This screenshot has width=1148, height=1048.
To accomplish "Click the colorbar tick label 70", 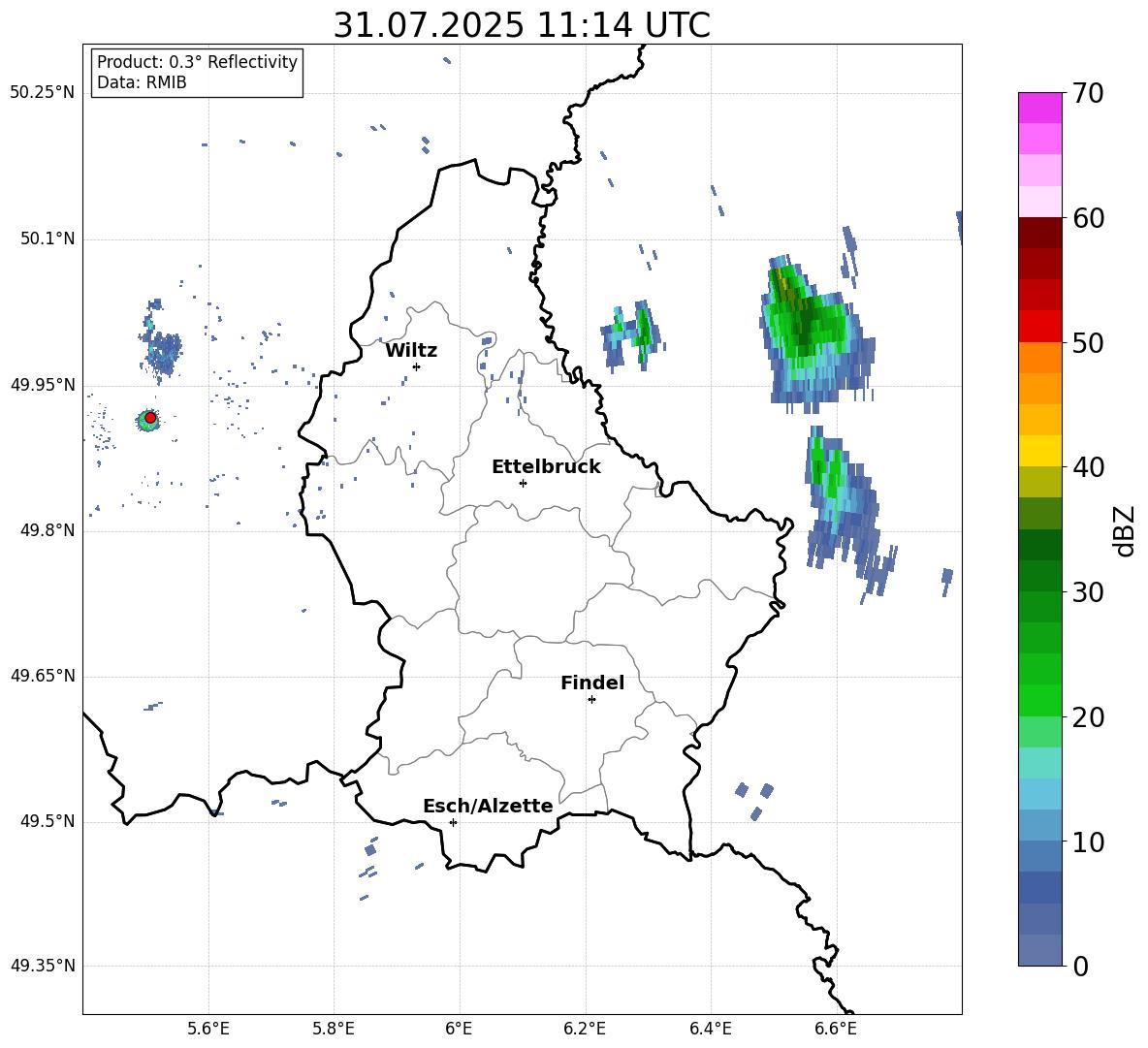I will [x=1087, y=93].
